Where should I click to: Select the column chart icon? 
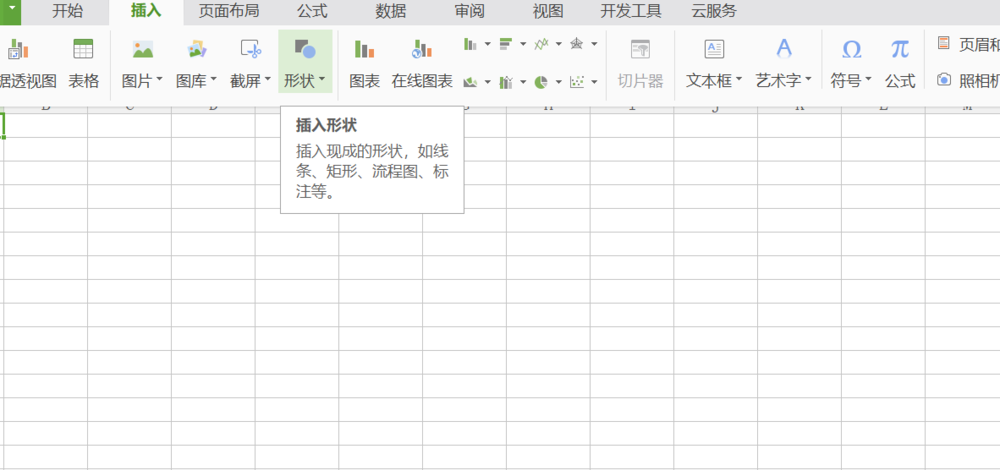471,44
